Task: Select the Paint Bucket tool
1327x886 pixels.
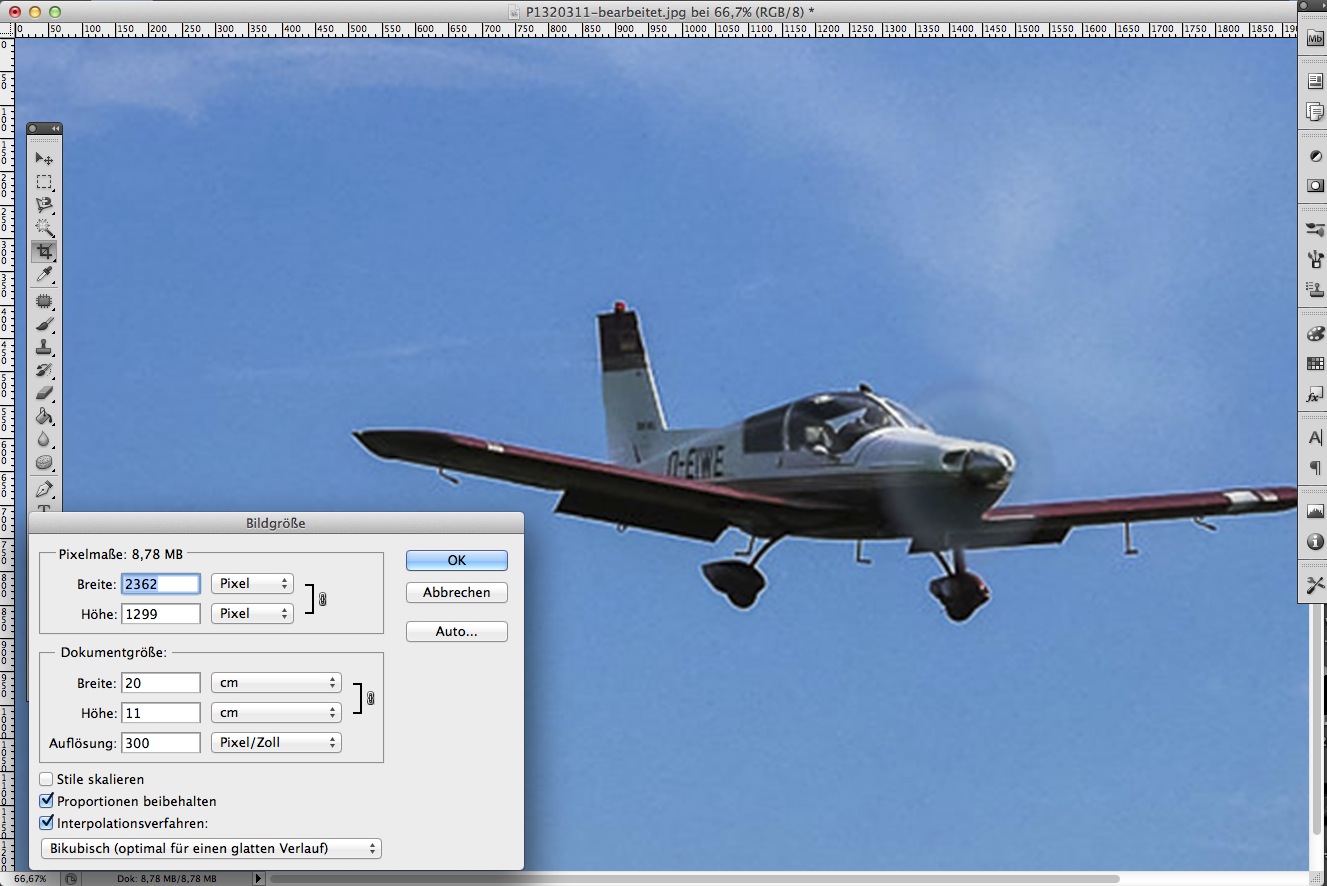Action: click(x=44, y=416)
